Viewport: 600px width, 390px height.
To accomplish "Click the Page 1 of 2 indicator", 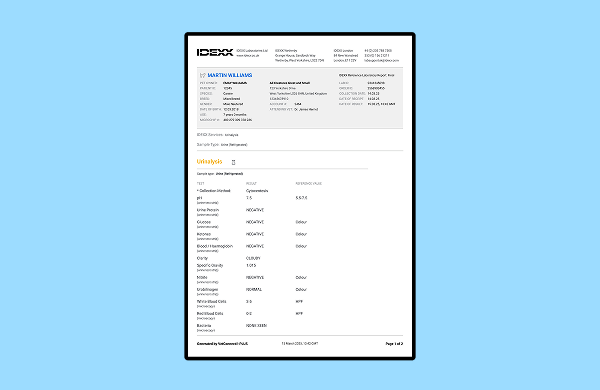I will tap(394, 344).
